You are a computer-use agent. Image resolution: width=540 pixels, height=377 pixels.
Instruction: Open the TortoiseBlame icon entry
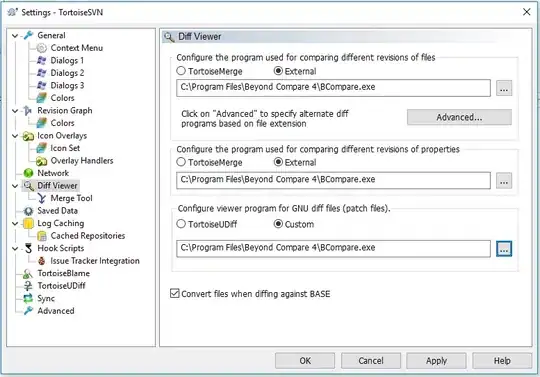[x=28, y=273]
